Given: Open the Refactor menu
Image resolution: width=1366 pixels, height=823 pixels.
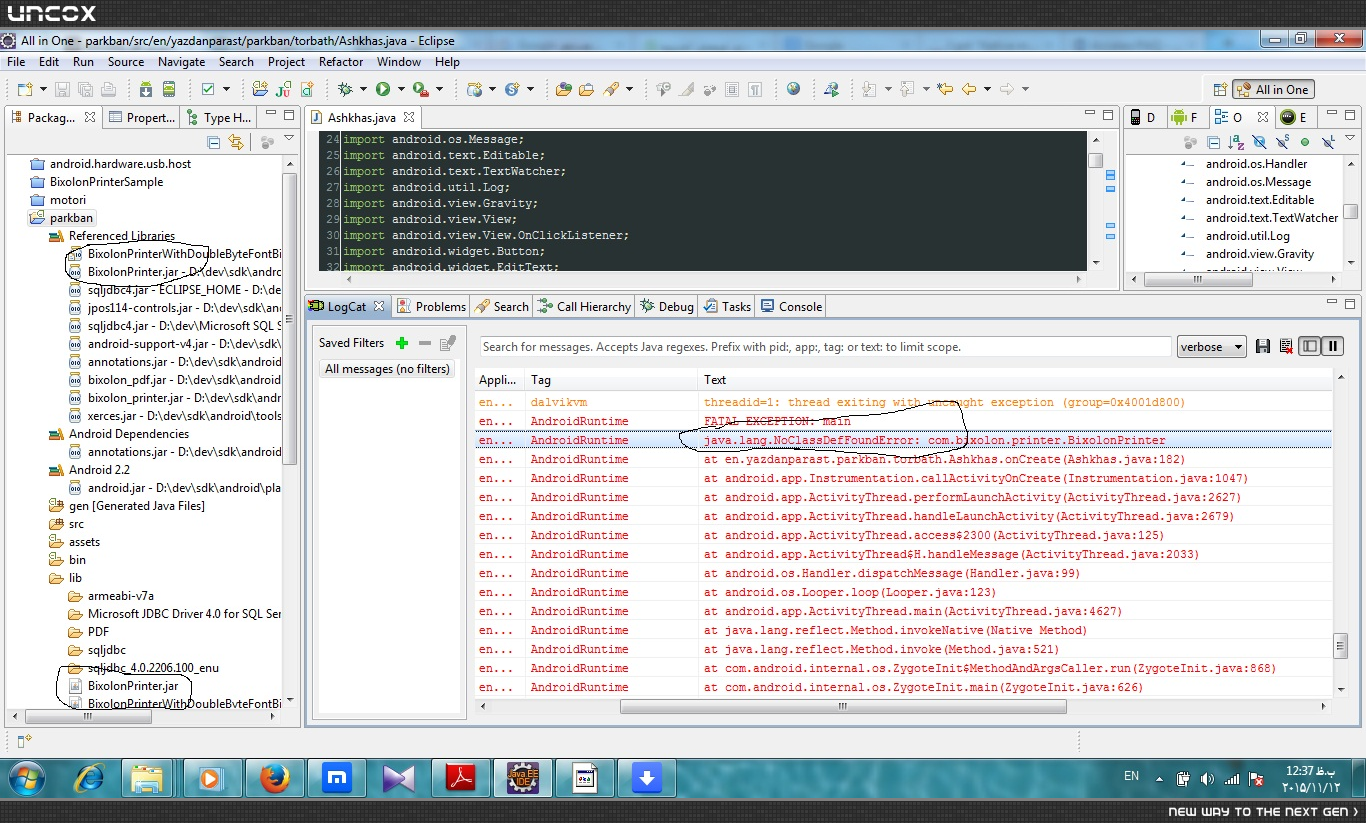Looking at the screenshot, I should coord(341,61).
